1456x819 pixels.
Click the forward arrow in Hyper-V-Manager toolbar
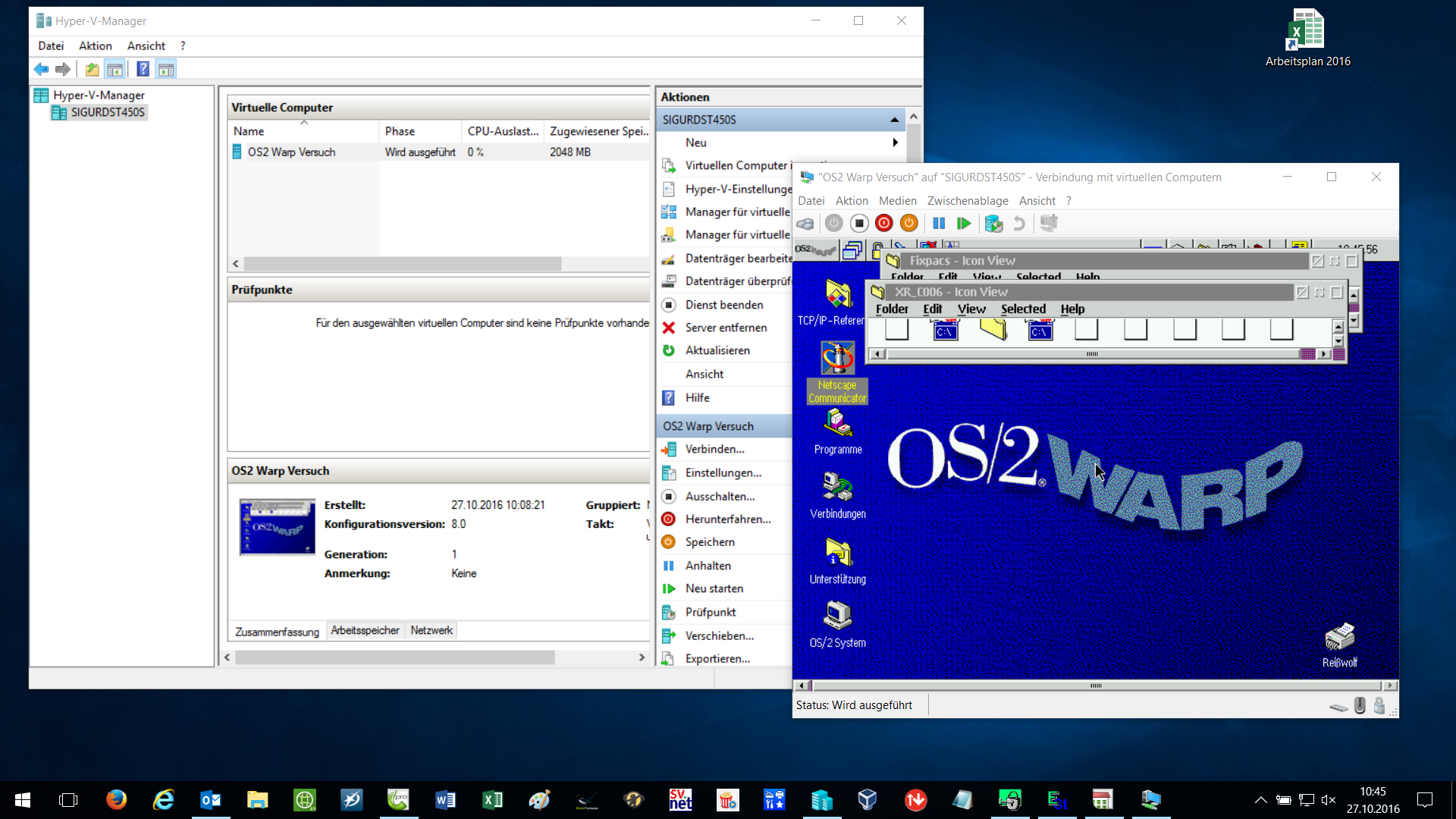coord(63,70)
